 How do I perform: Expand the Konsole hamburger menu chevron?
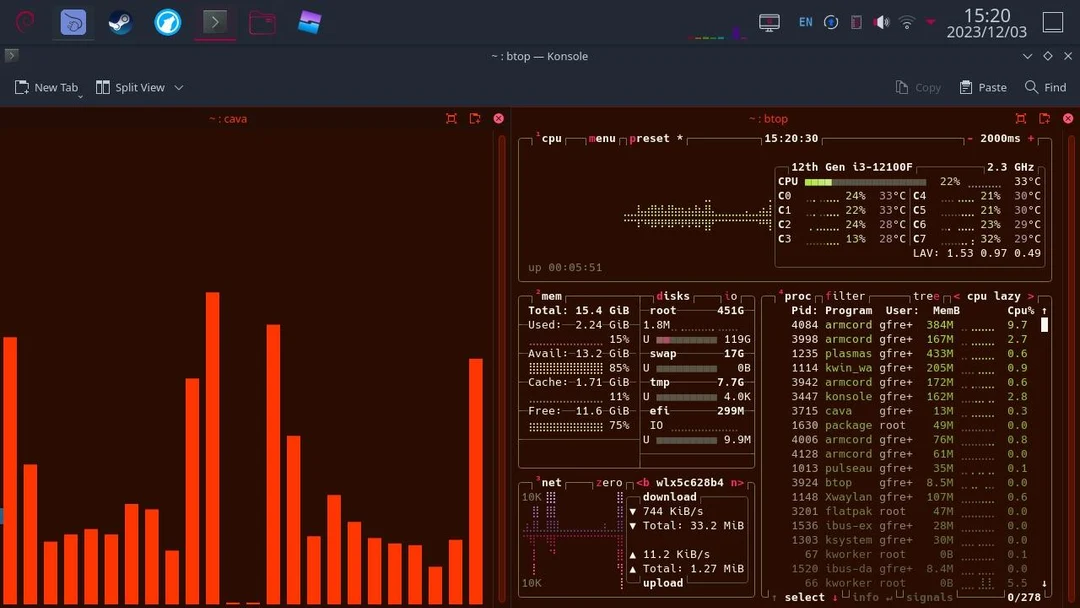pos(1027,56)
